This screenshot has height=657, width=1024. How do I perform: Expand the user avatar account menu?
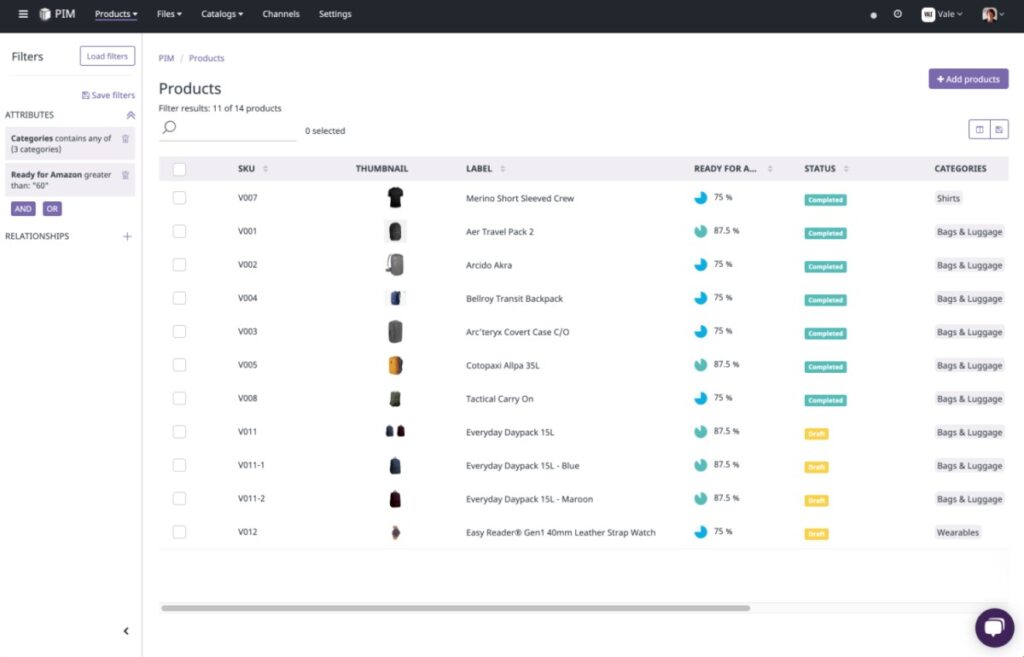pyautogui.click(x=991, y=14)
